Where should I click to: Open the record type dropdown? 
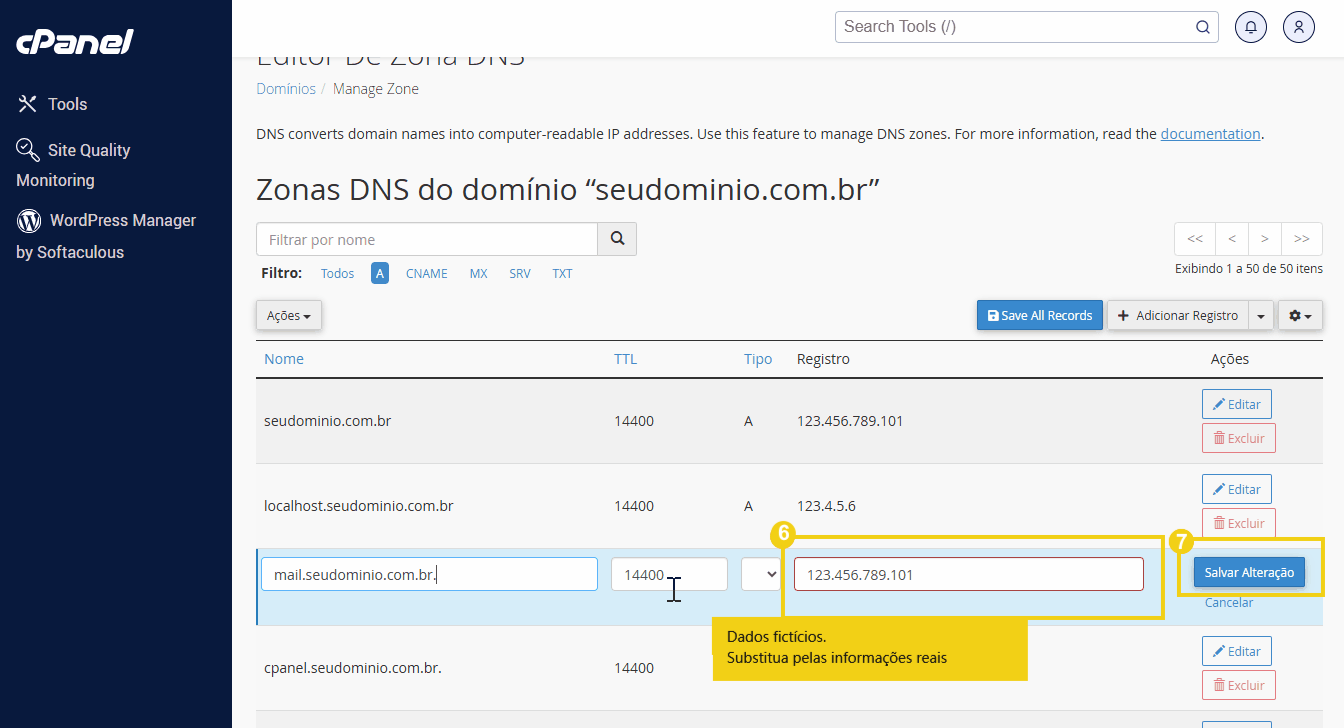pos(760,574)
